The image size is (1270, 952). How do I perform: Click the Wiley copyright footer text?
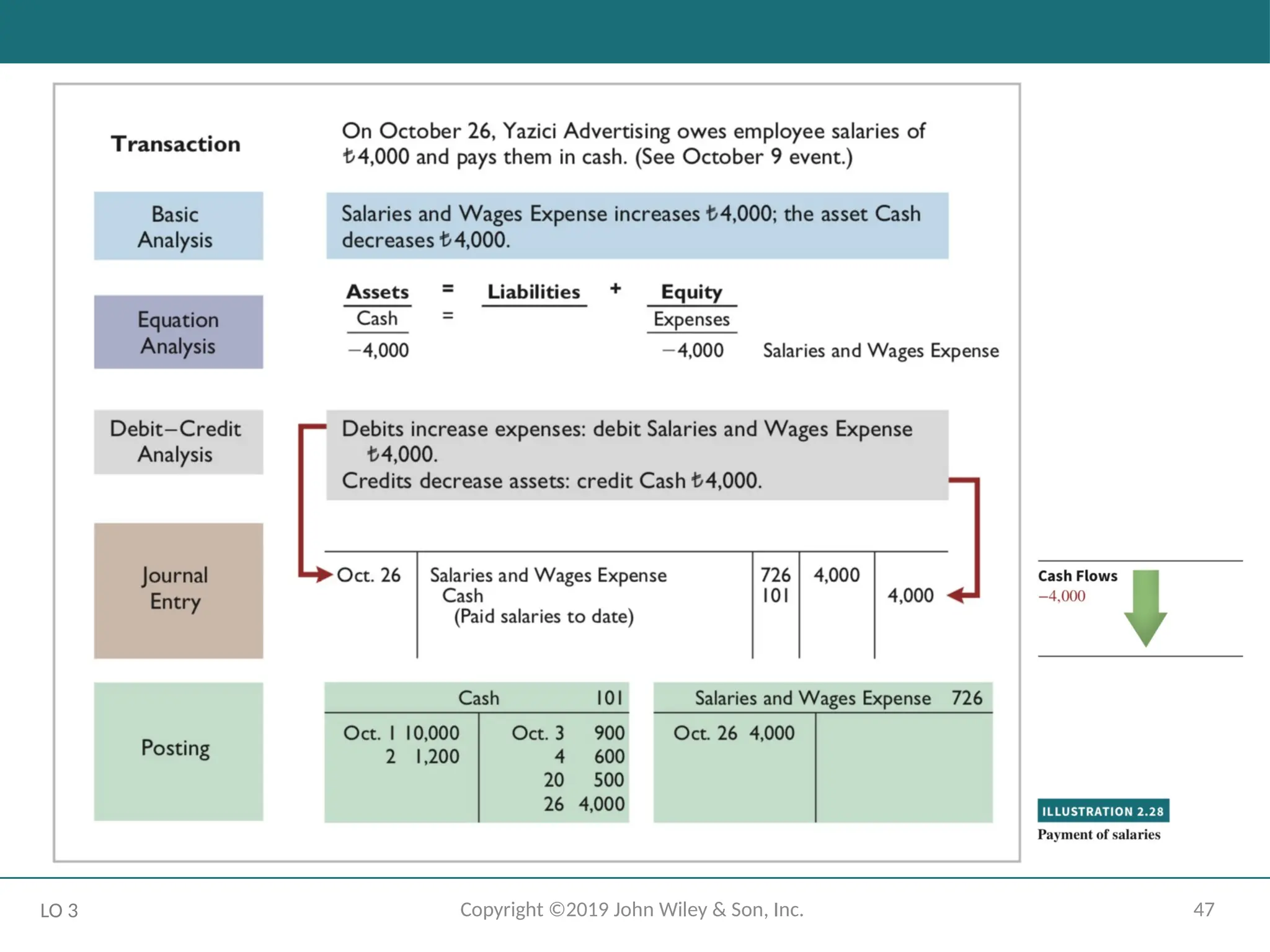pyautogui.click(x=631, y=909)
